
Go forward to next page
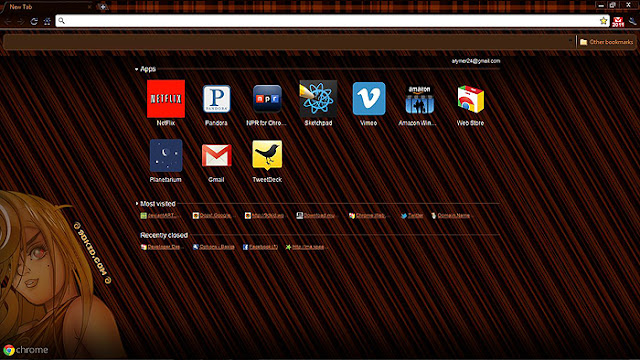[21, 21]
